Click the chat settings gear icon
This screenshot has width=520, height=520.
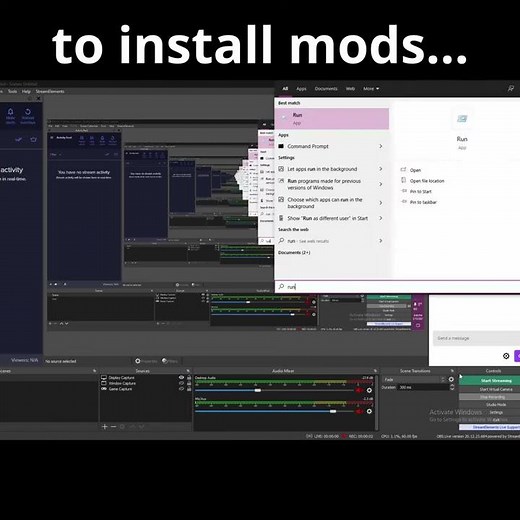tap(506, 356)
